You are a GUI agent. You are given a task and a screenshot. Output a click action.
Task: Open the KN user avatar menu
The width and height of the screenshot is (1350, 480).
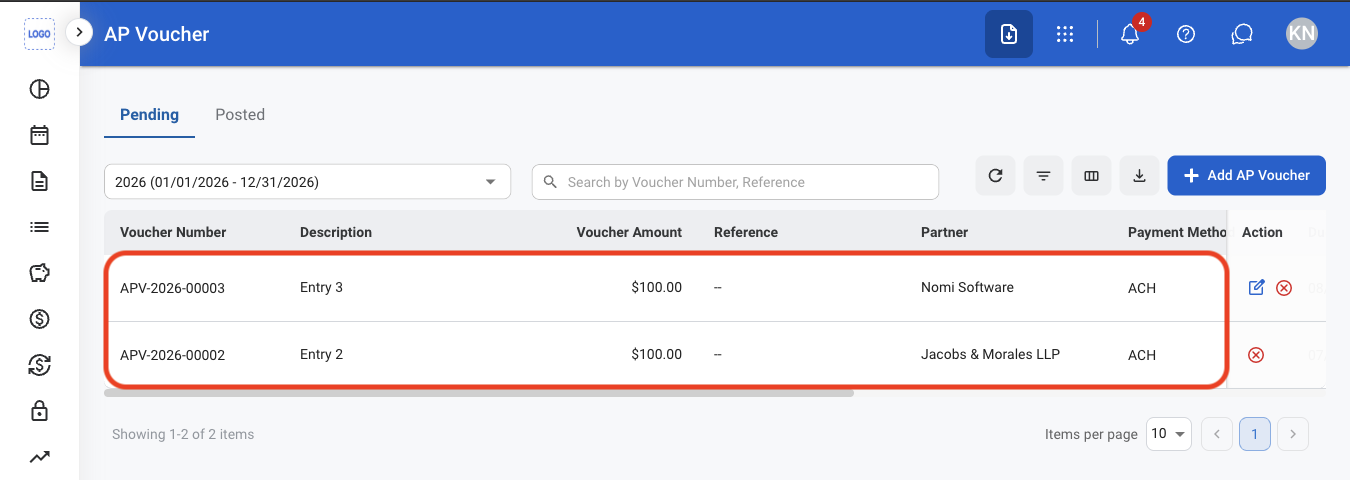1301,34
